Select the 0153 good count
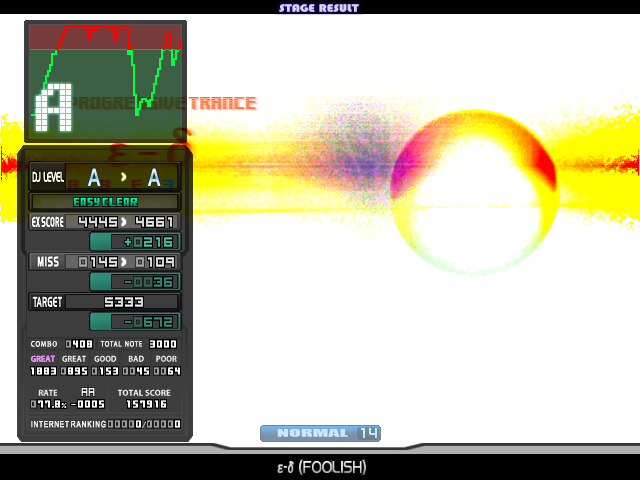 click(x=105, y=371)
